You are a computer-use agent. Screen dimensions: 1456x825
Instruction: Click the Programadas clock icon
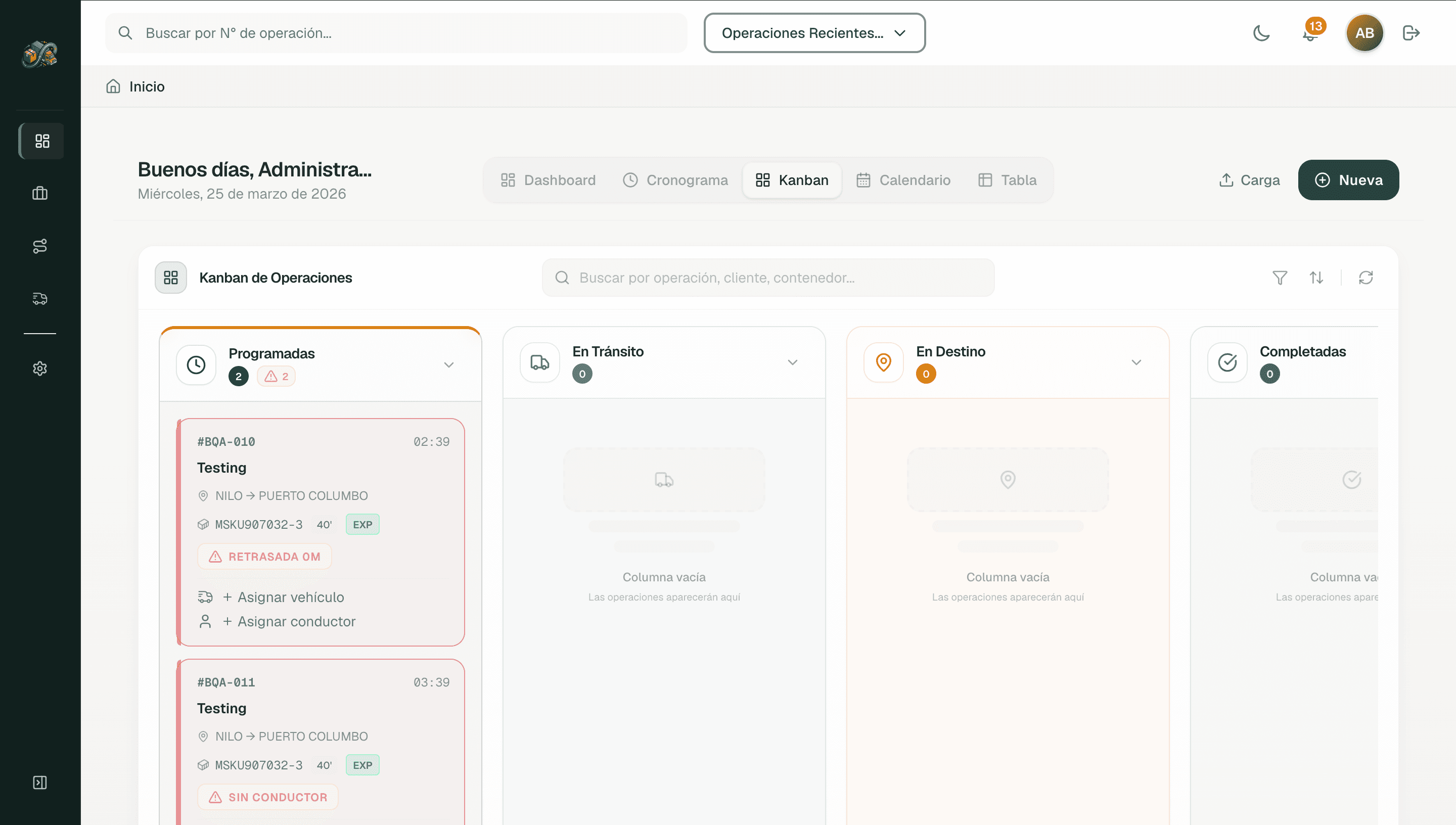(x=196, y=365)
